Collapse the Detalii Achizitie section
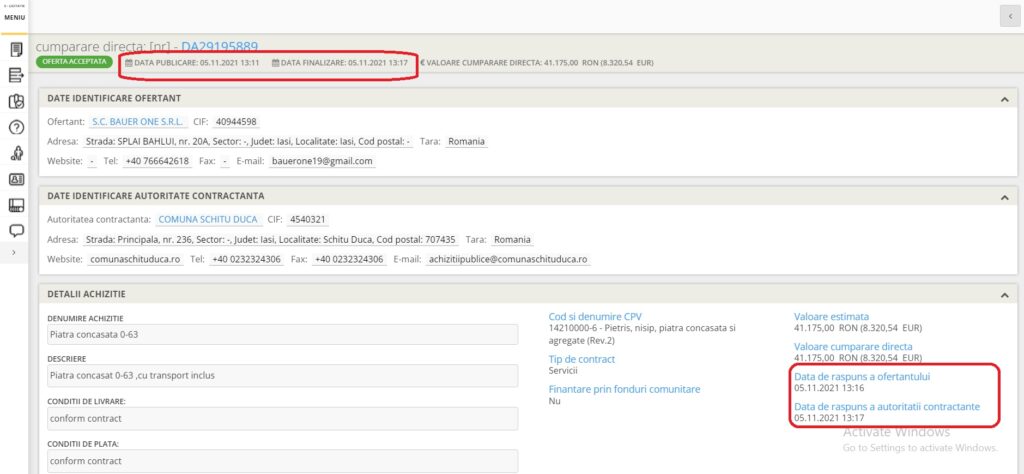The image size is (1024, 474). 1003,294
